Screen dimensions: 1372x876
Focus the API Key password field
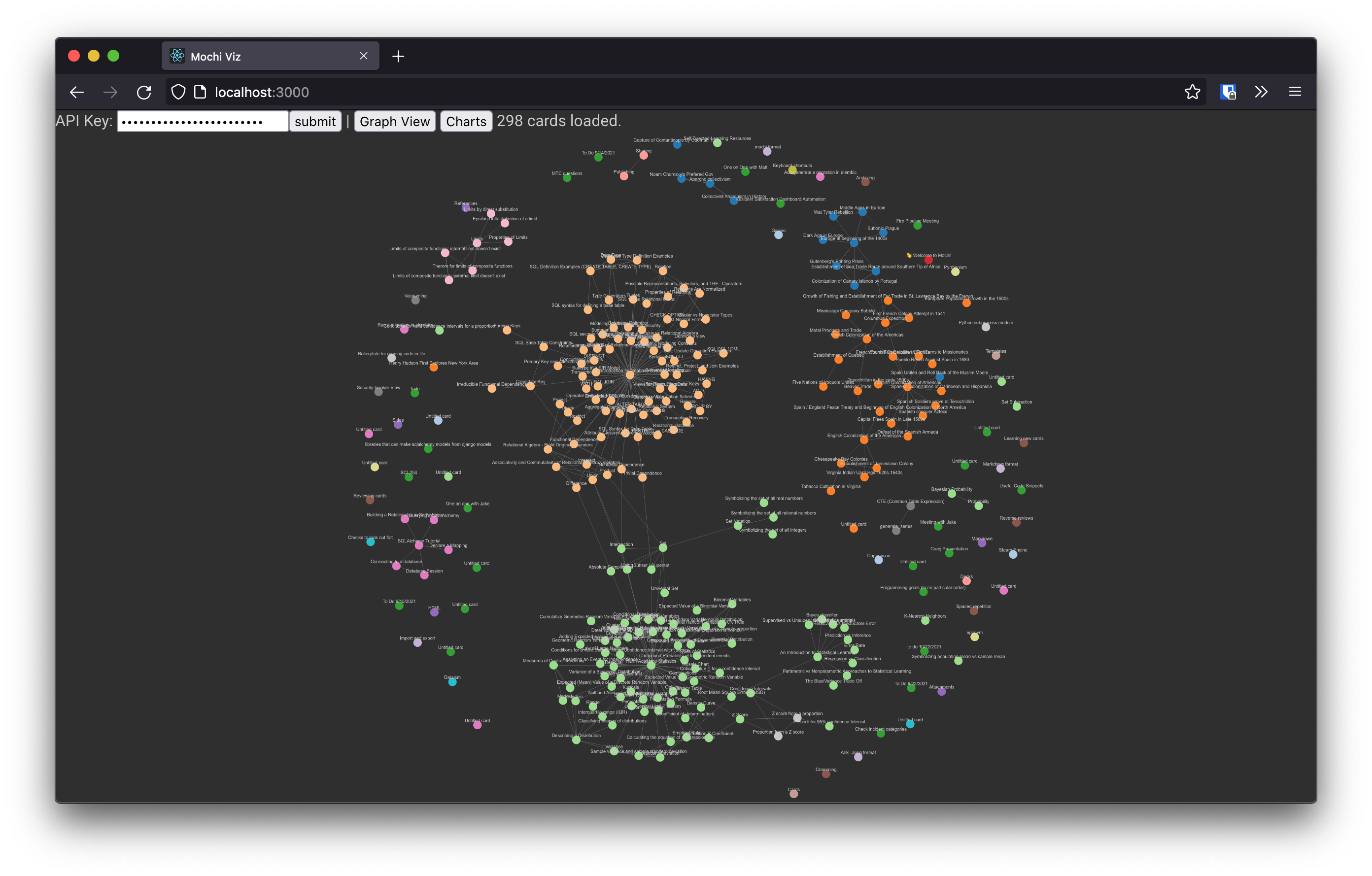202,121
